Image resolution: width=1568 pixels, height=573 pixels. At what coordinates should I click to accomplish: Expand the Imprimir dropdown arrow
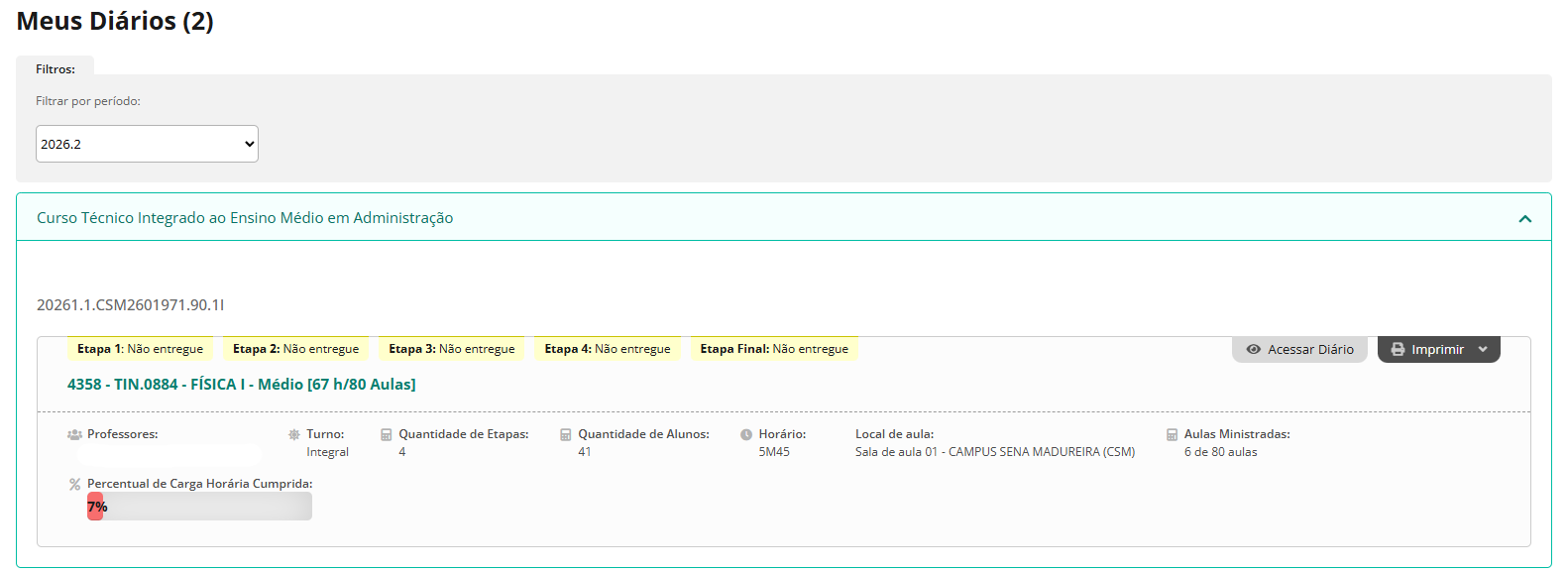click(x=1483, y=349)
